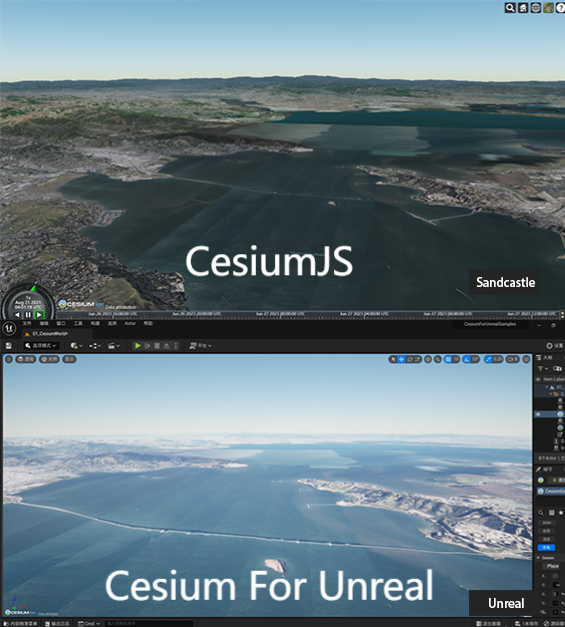Toggle scale snapping in viewport
This screenshot has height=627, width=565.
point(488,359)
